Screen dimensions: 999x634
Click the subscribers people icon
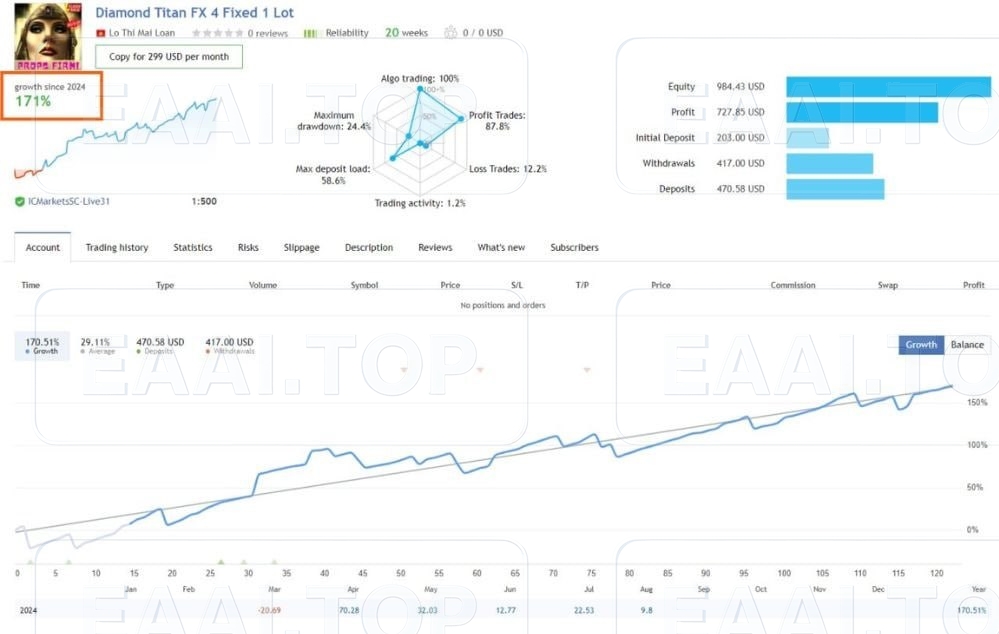451,33
